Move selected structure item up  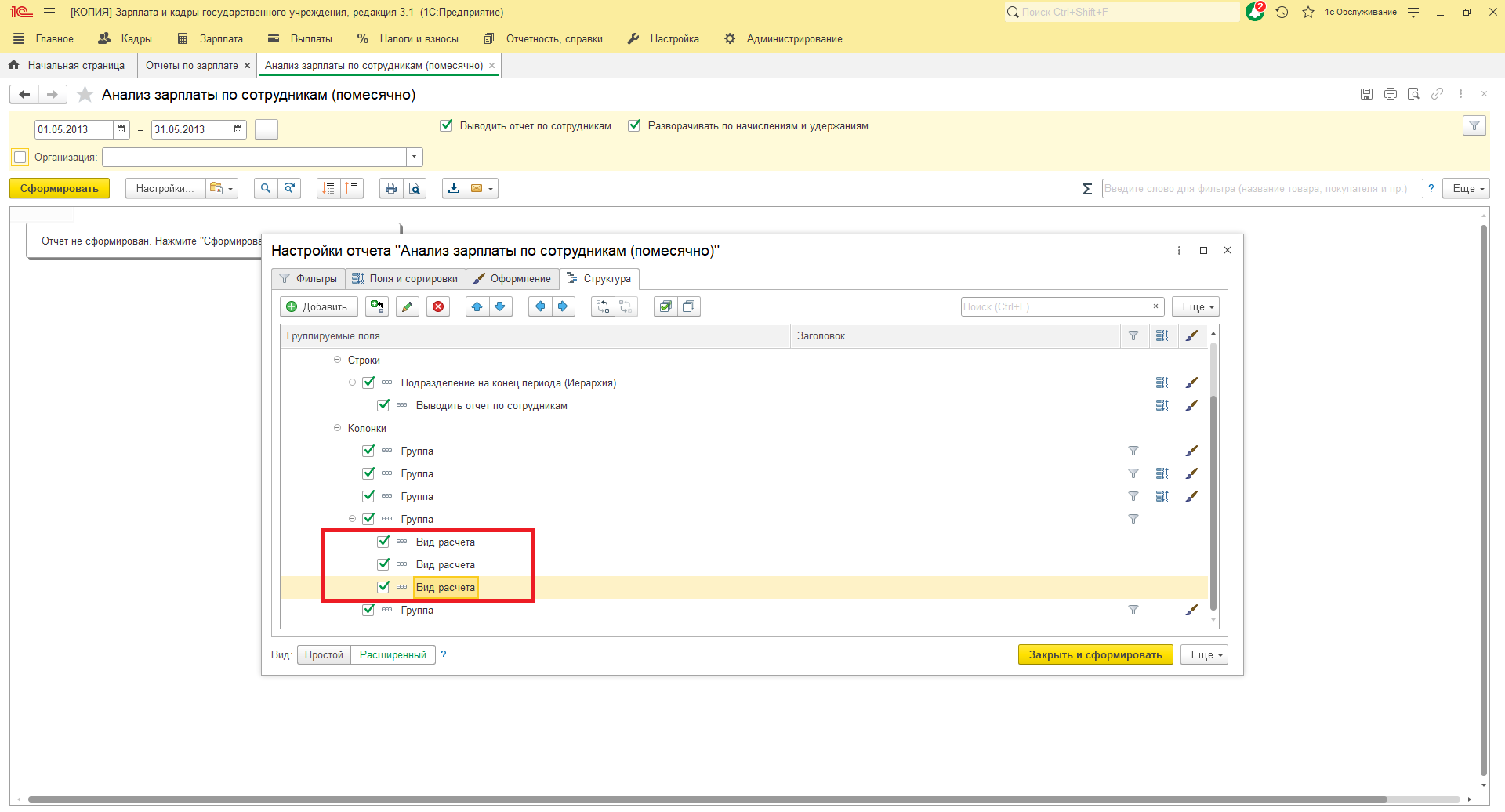click(477, 306)
